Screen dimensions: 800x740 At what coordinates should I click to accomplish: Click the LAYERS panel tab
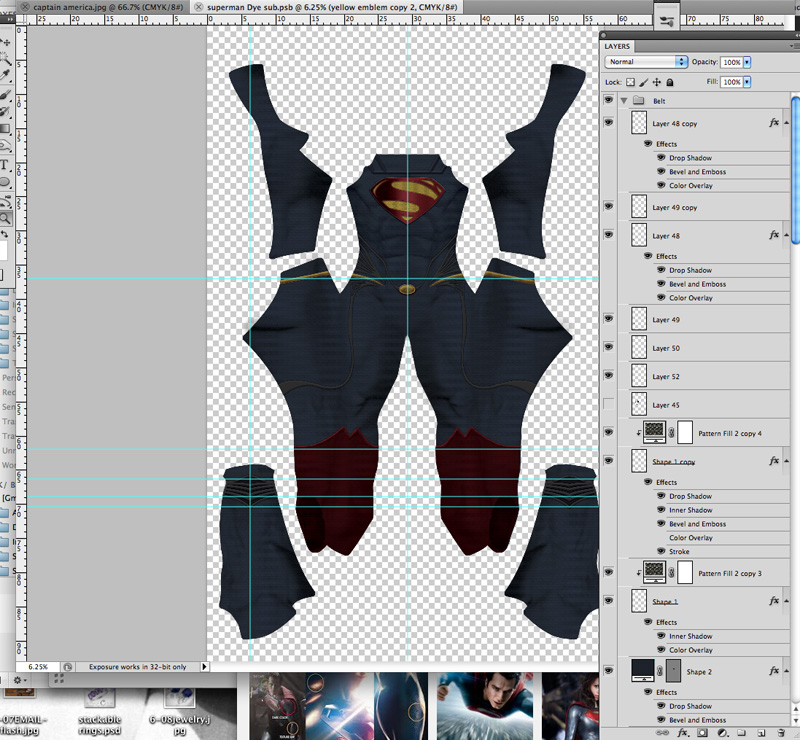pos(617,46)
